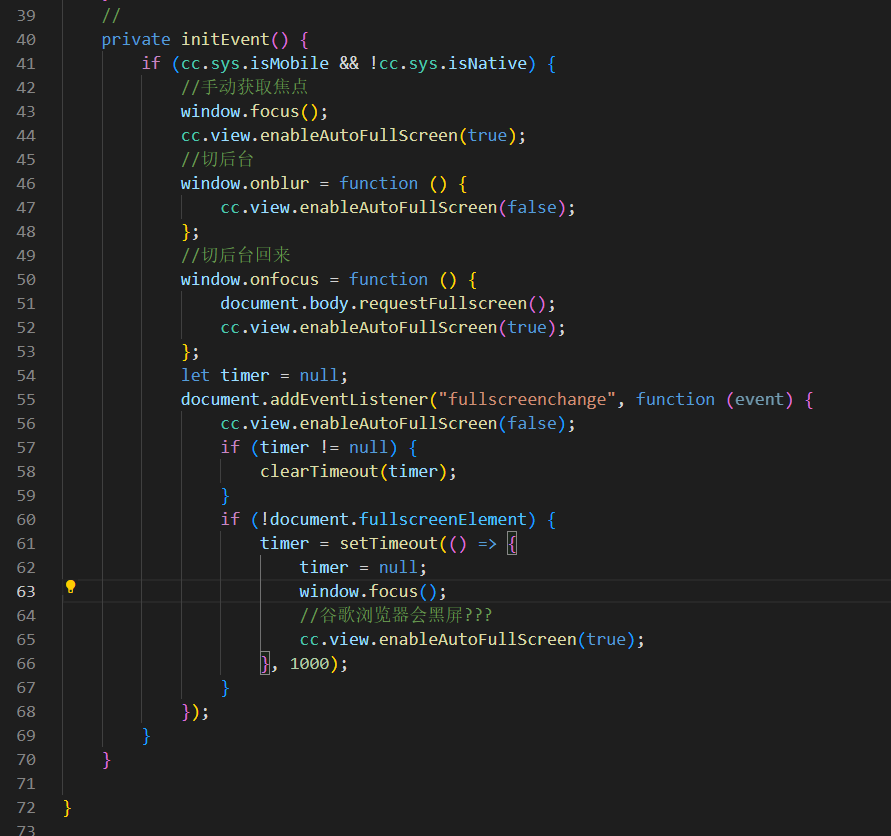The width and height of the screenshot is (891, 836).
Task: Click 'fullscreenElement' on line 60
Action: [443, 519]
